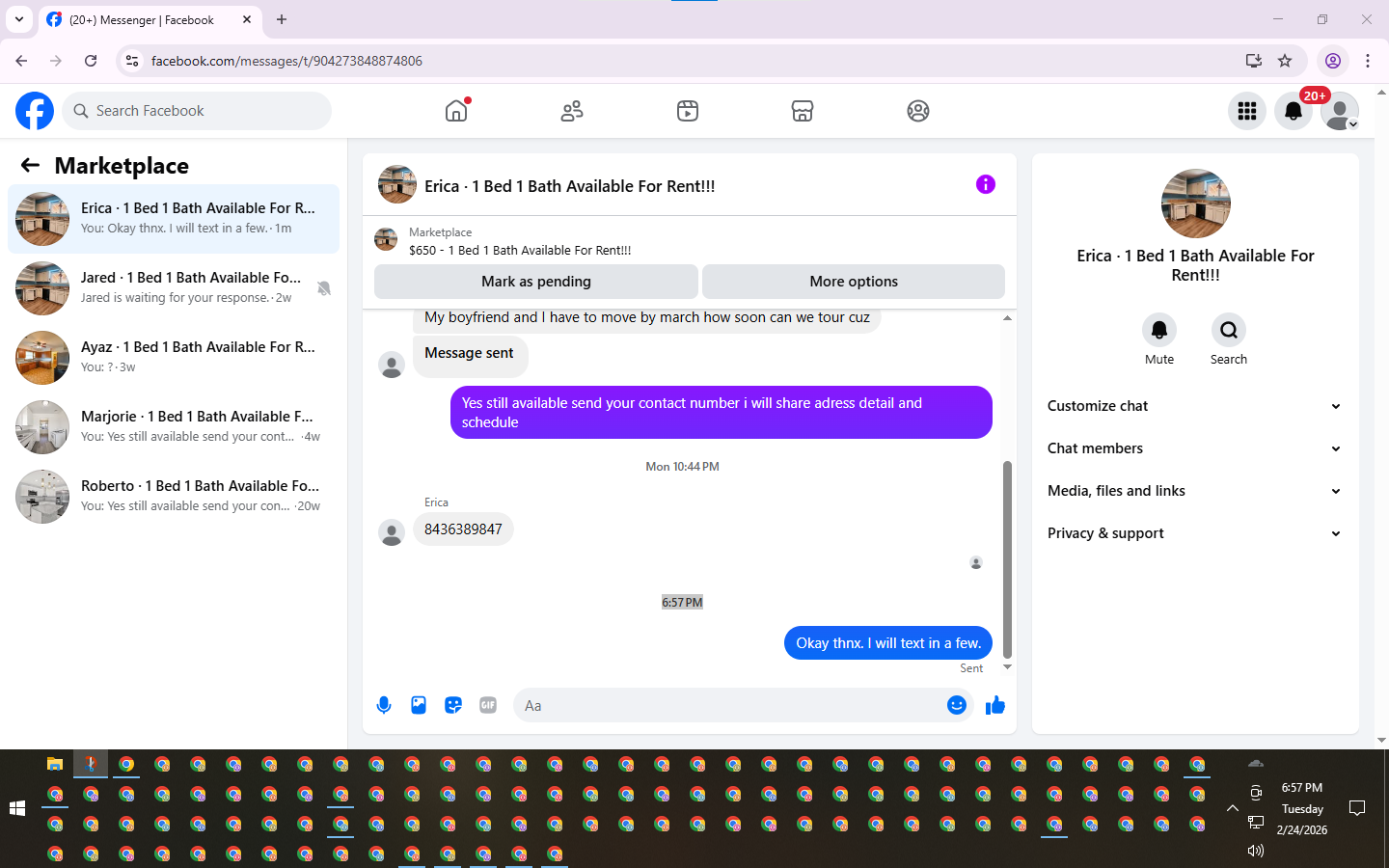Open Erica's conversation in the chat list
The height and width of the screenshot is (868, 1389).
point(174,219)
